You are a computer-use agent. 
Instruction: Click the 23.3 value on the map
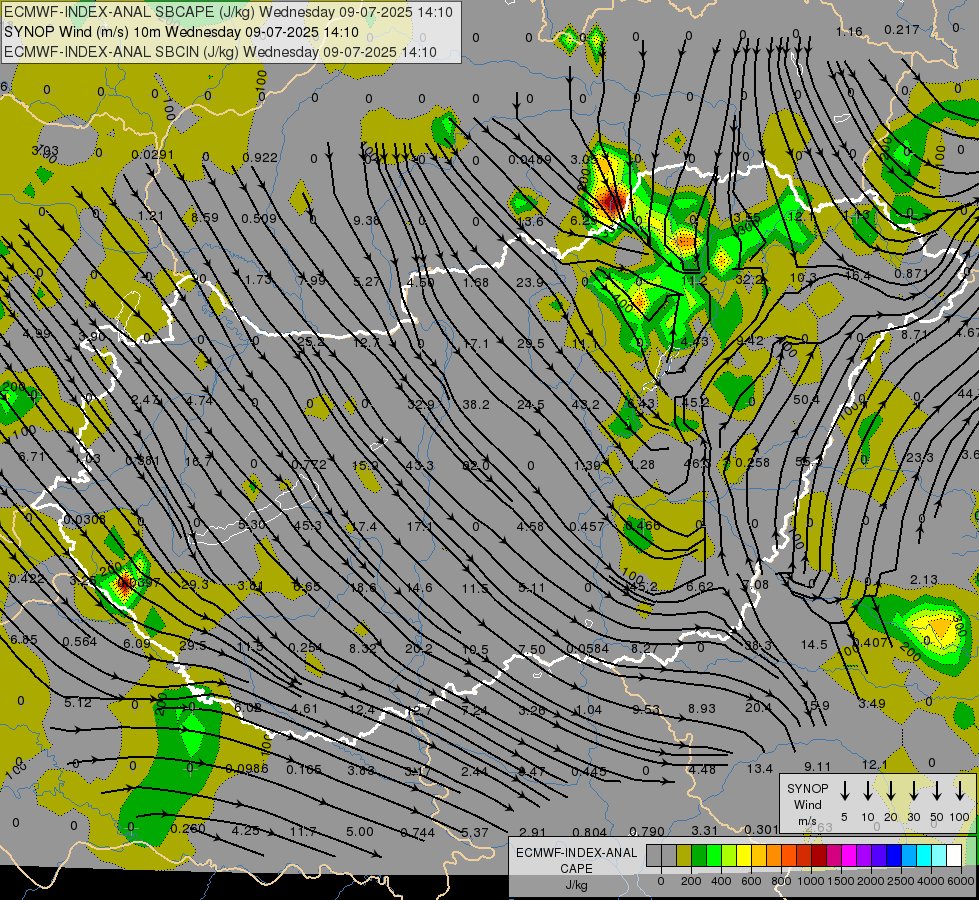pos(920,457)
